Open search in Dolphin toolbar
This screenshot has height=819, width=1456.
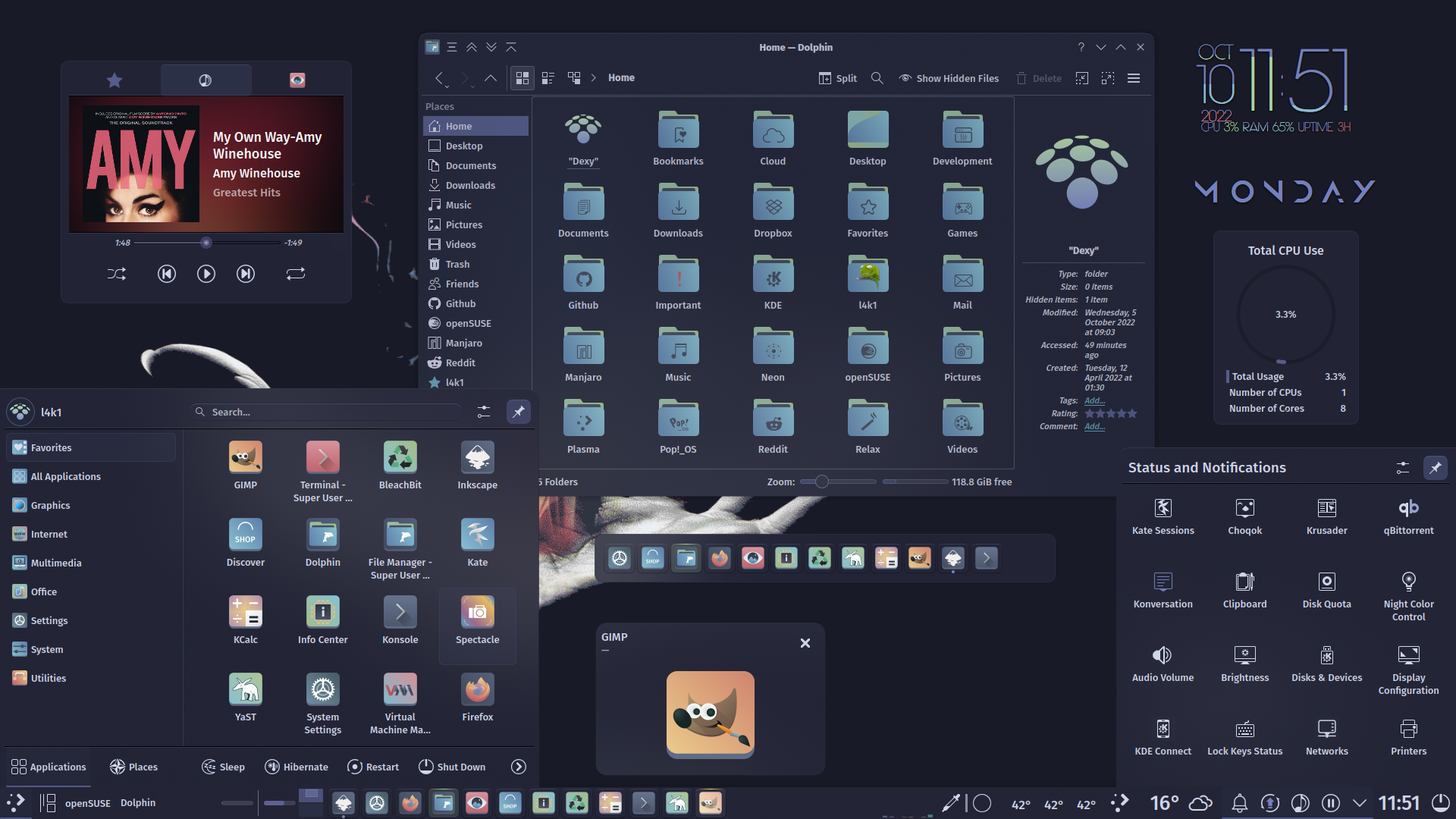(877, 78)
